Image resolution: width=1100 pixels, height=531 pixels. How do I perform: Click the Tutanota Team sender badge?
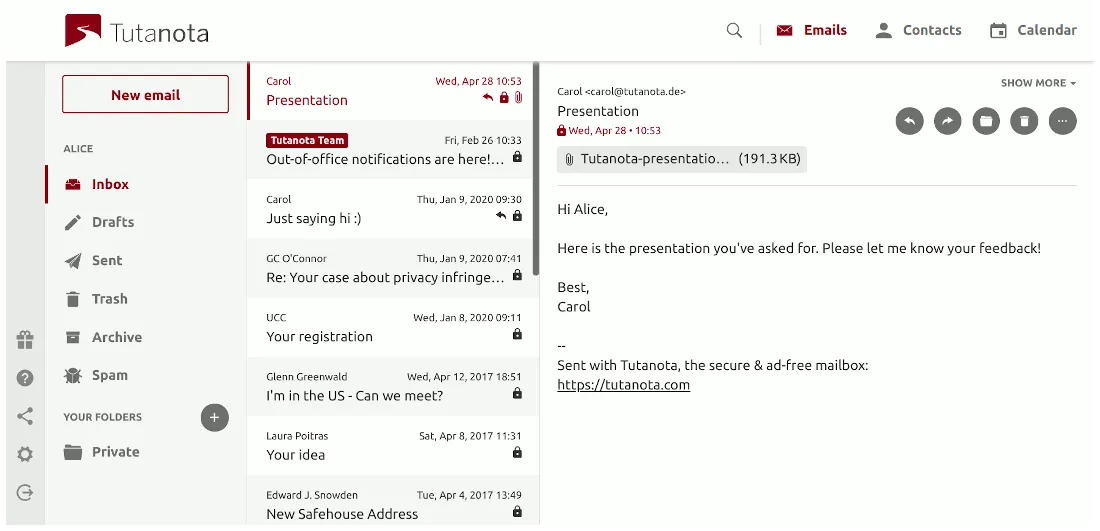tap(307, 140)
